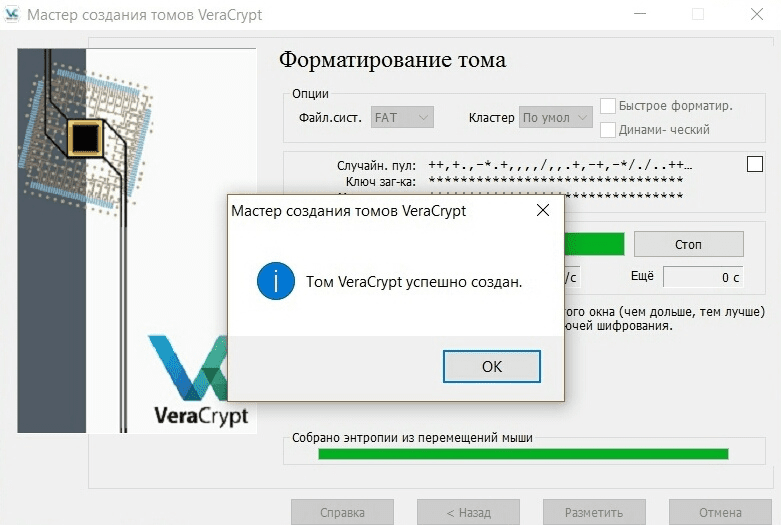Screen dimensions: 781x525
Task: Click the text 'Том VeraCrypt успешно создан.'
Action: 414,282
